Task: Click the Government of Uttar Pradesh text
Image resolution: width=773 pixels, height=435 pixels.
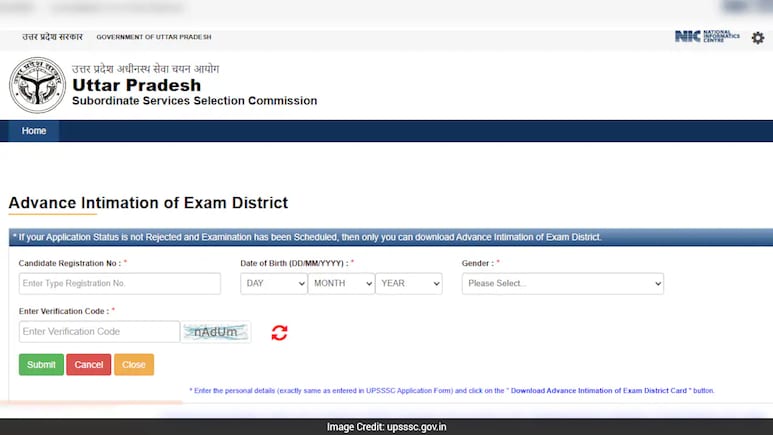Action: coord(154,37)
